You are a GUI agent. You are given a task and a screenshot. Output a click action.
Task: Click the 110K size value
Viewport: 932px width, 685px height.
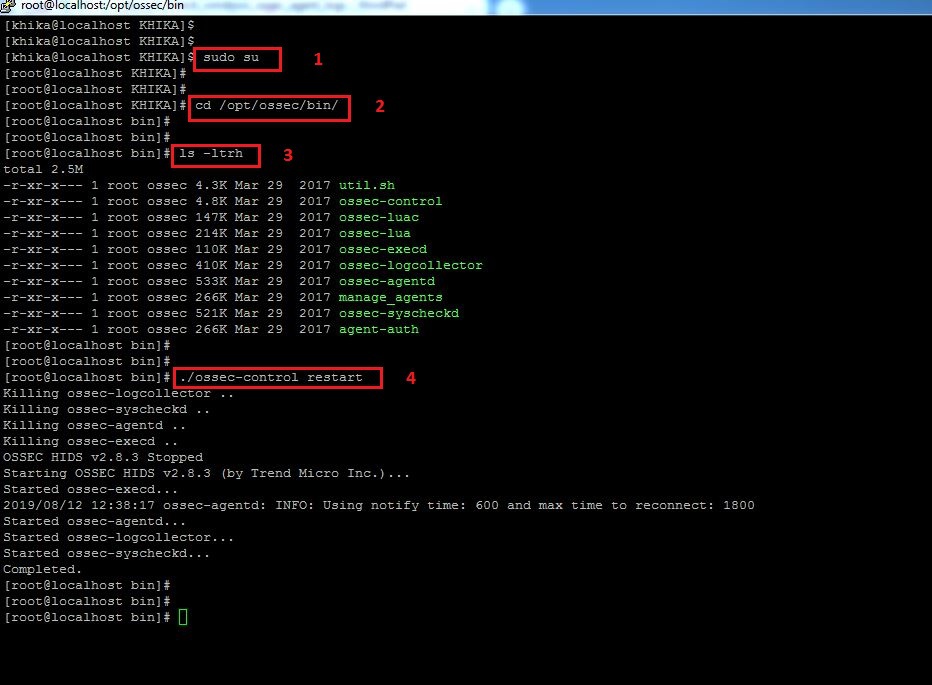pyautogui.click(x=211, y=250)
